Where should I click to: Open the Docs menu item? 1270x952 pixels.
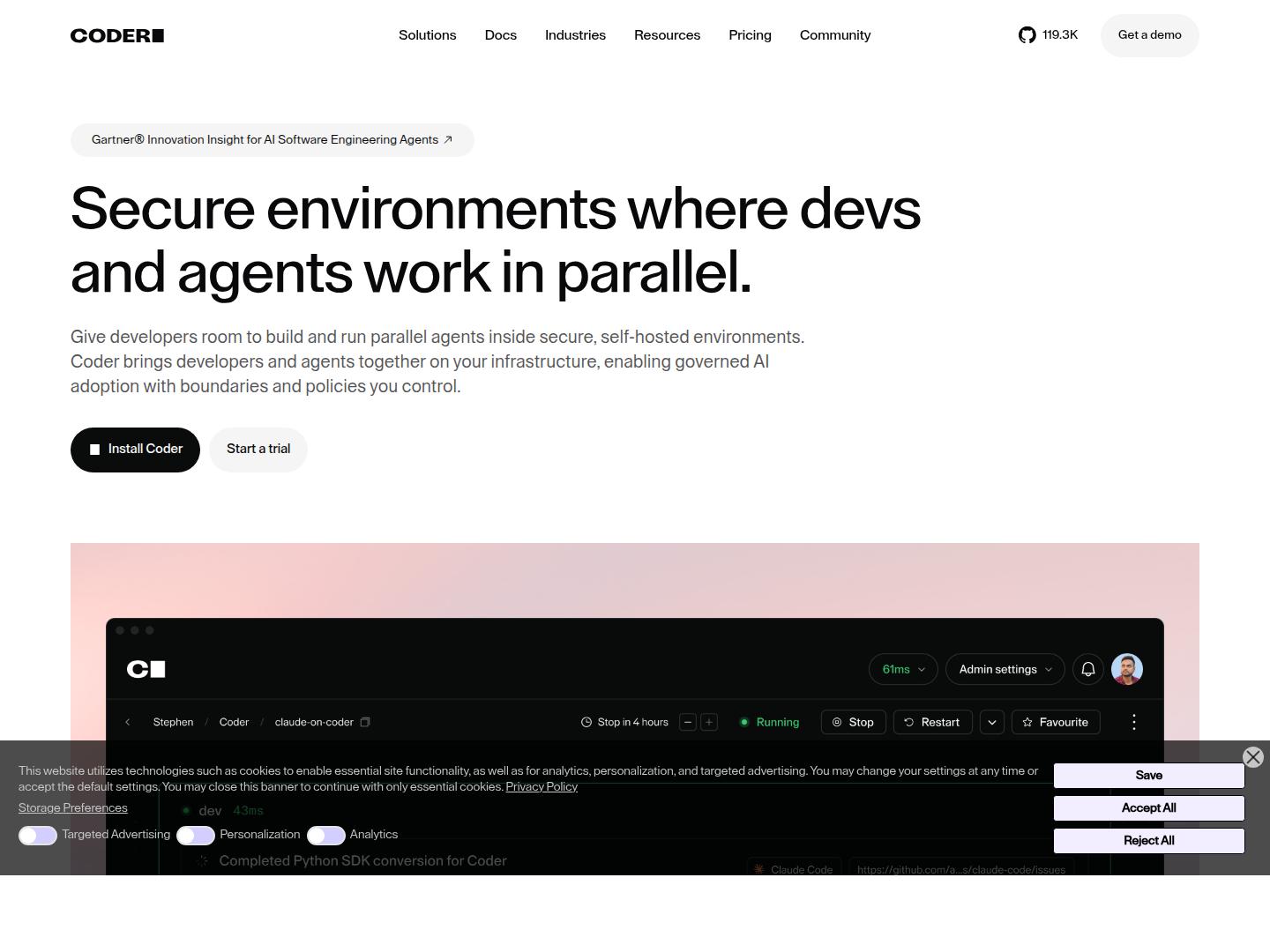pyautogui.click(x=501, y=35)
